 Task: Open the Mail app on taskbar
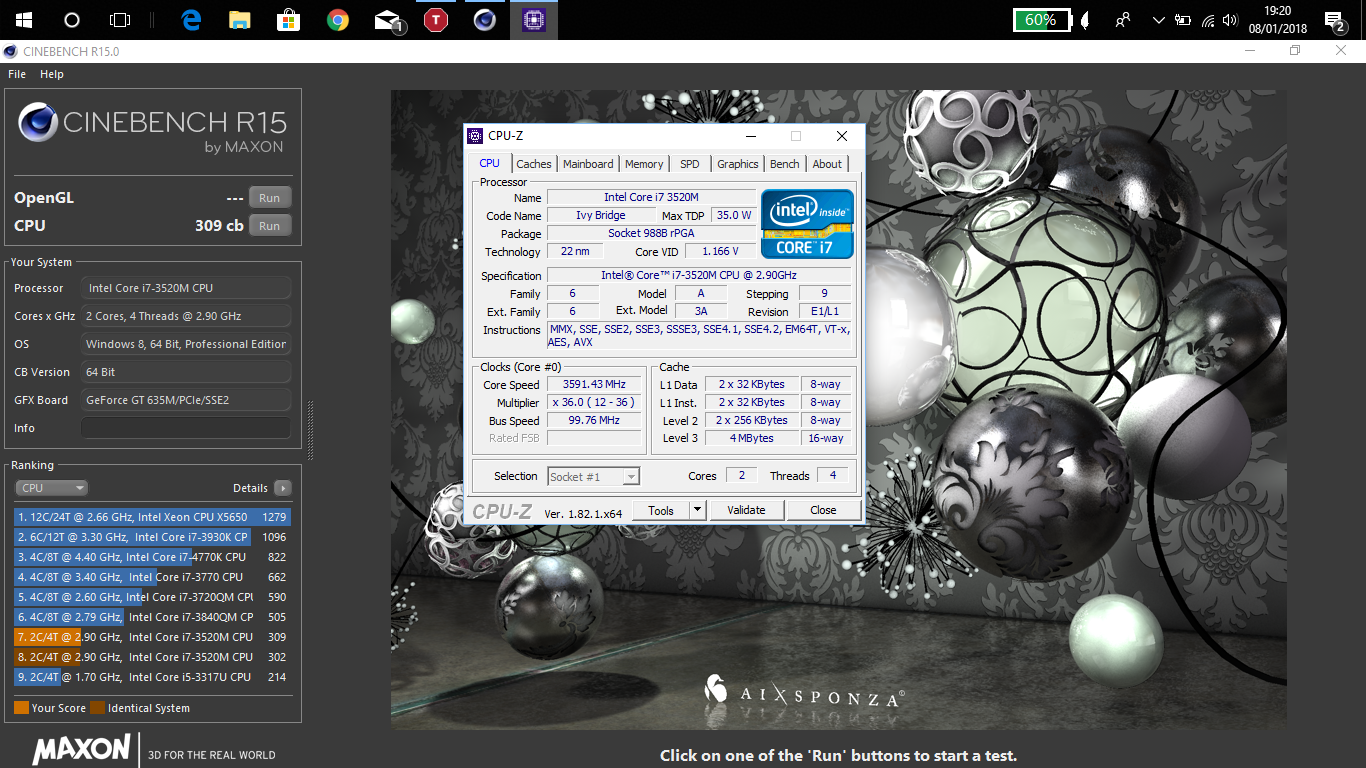pyautogui.click(x=388, y=20)
